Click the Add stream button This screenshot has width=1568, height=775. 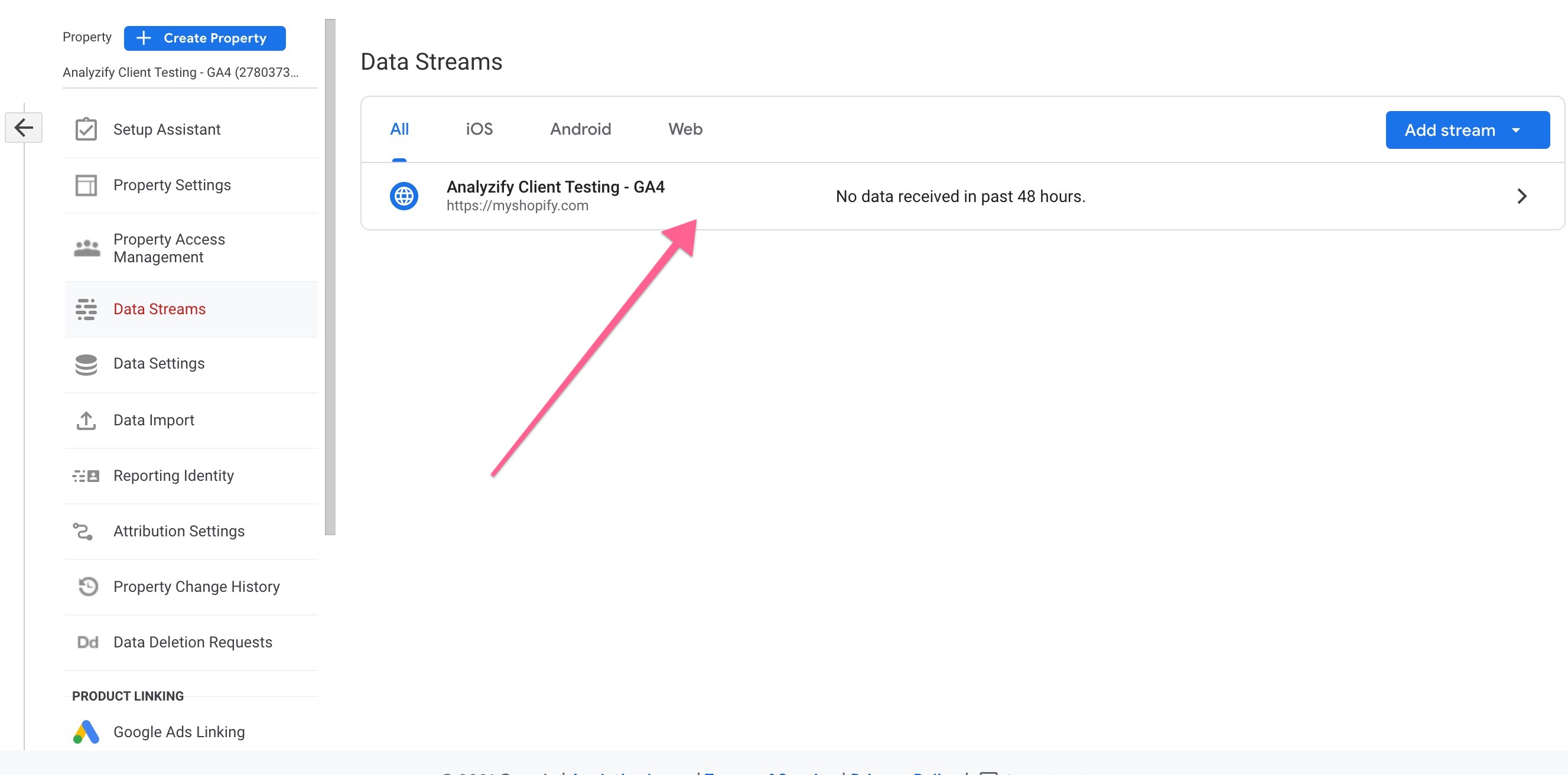coord(1467,130)
